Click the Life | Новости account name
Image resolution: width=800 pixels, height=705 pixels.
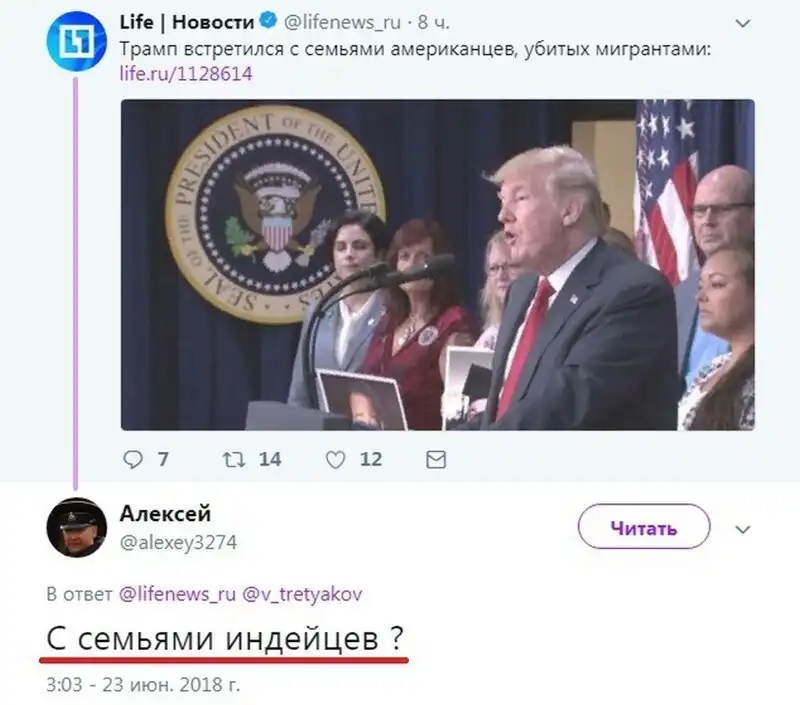click(187, 22)
